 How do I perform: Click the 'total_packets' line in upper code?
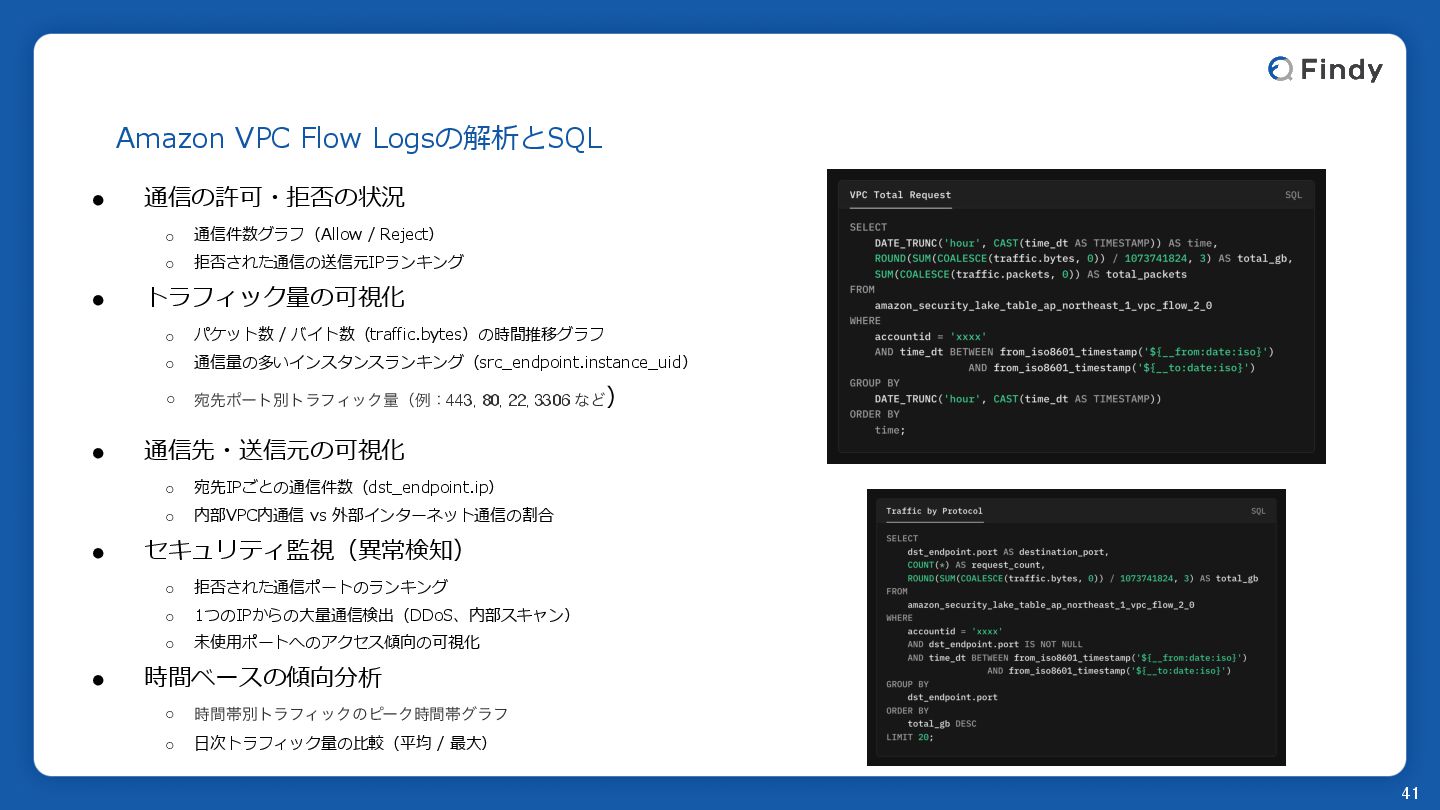pyautogui.click(x=1030, y=274)
